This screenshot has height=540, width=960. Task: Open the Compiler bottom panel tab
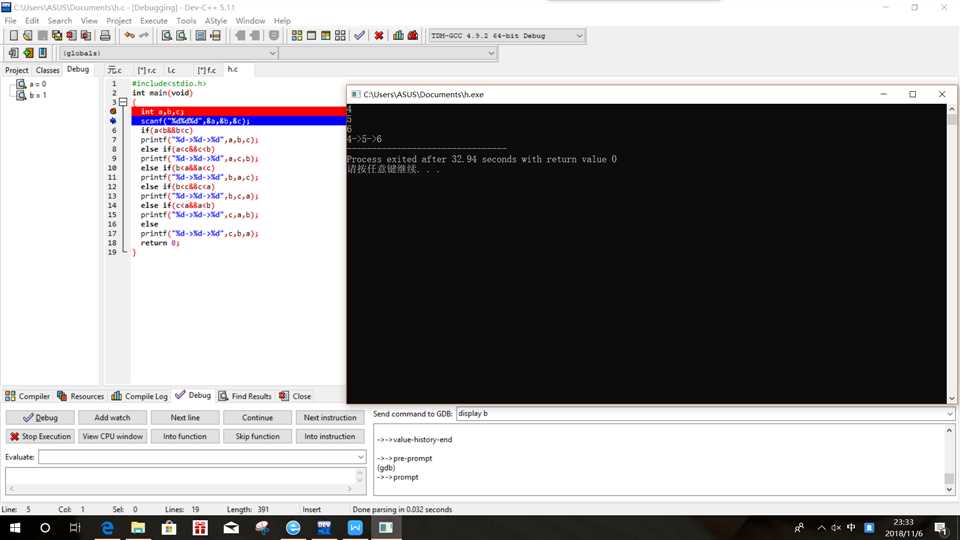point(28,396)
